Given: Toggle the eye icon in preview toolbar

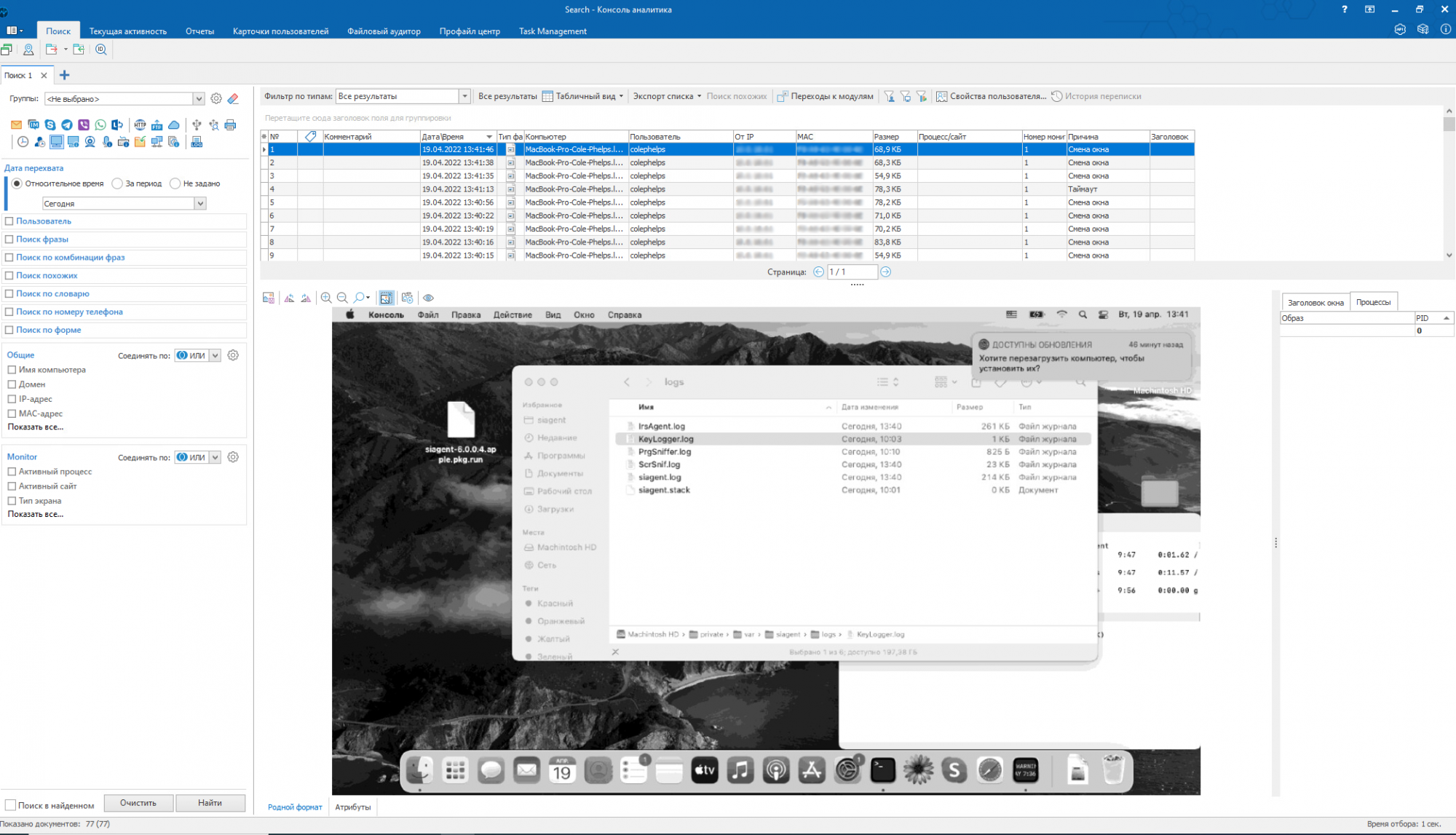Looking at the screenshot, I should tap(428, 298).
